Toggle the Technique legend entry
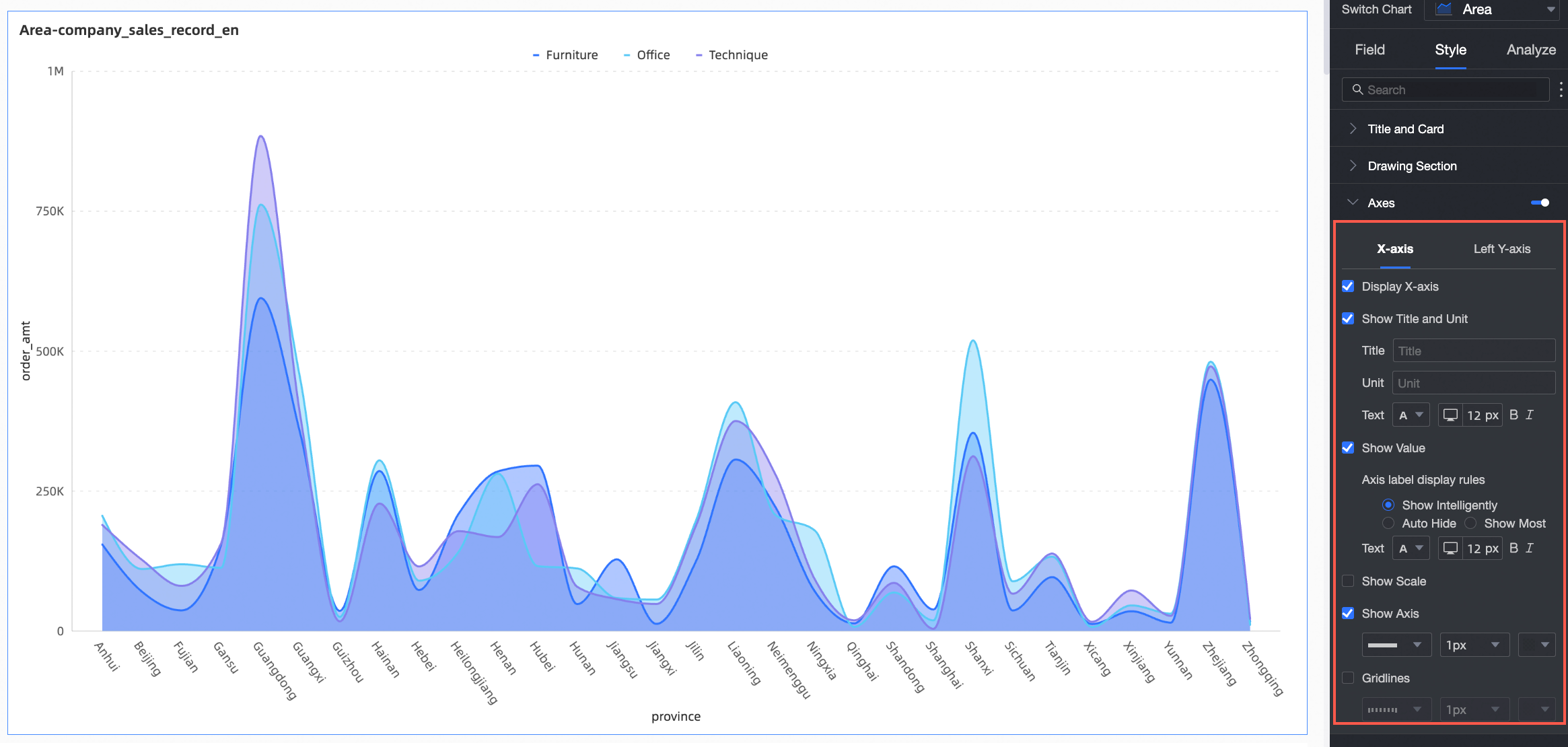The image size is (1568, 747). click(x=732, y=55)
